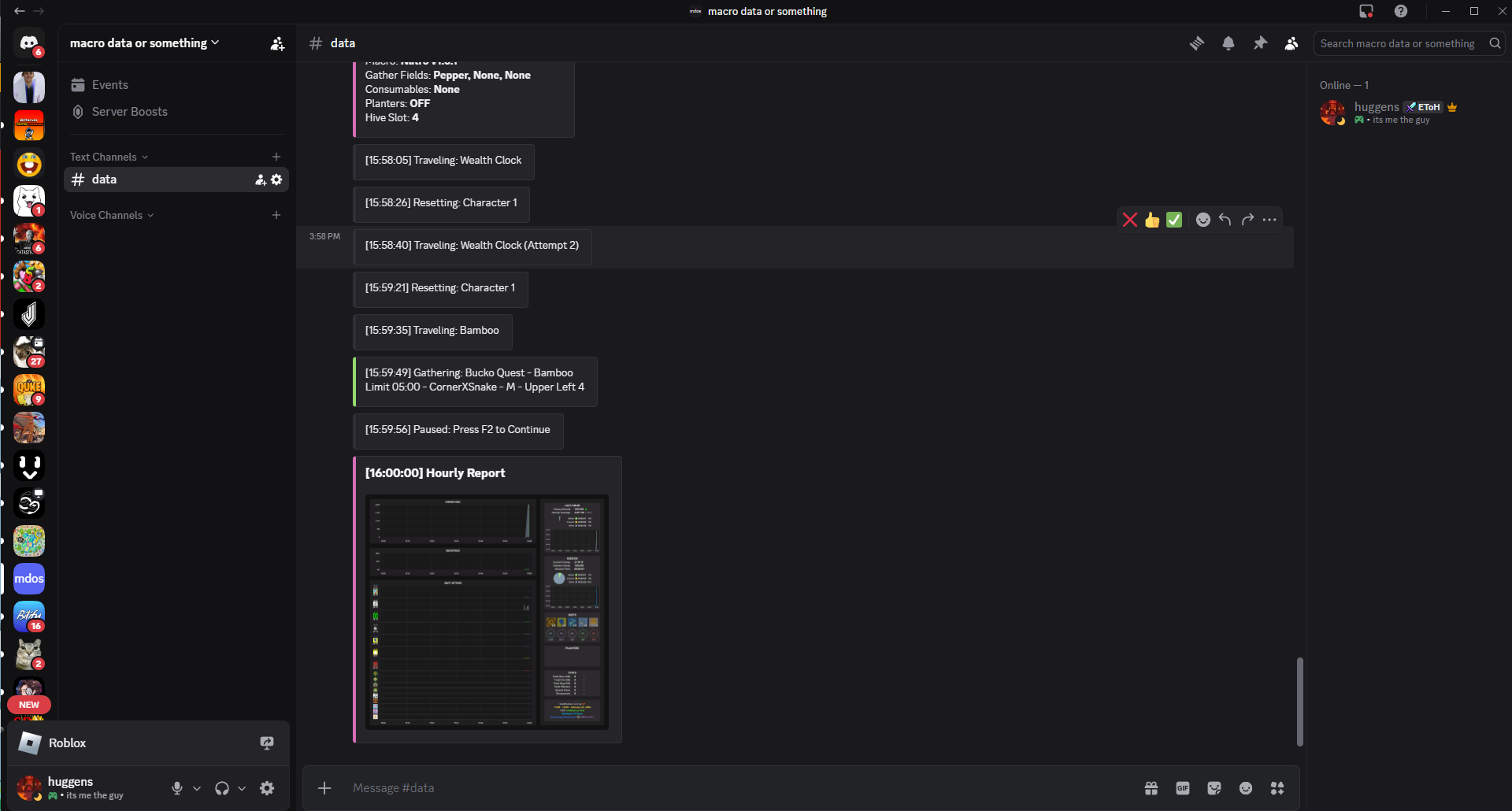Collapse the Text Channels category
This screenshot has height=811, width=1512.
point(107,157)
